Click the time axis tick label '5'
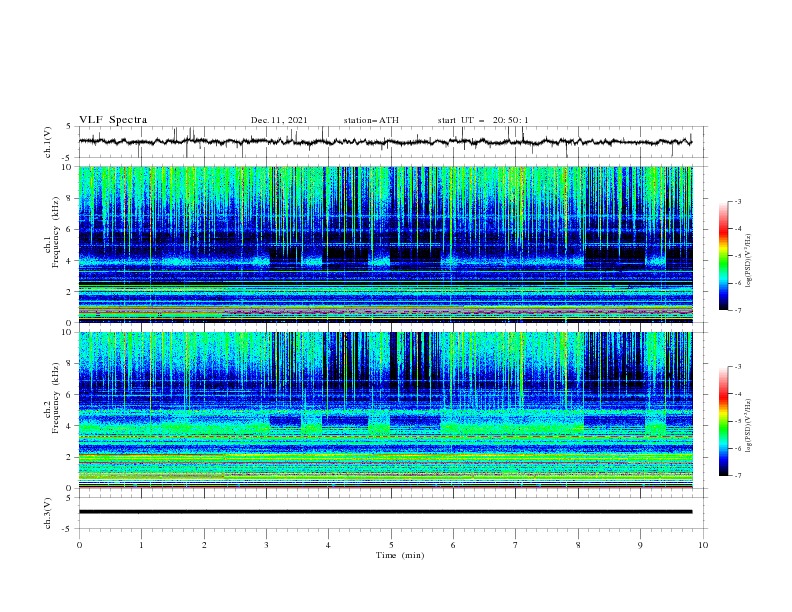 click(x=391, y=545)
